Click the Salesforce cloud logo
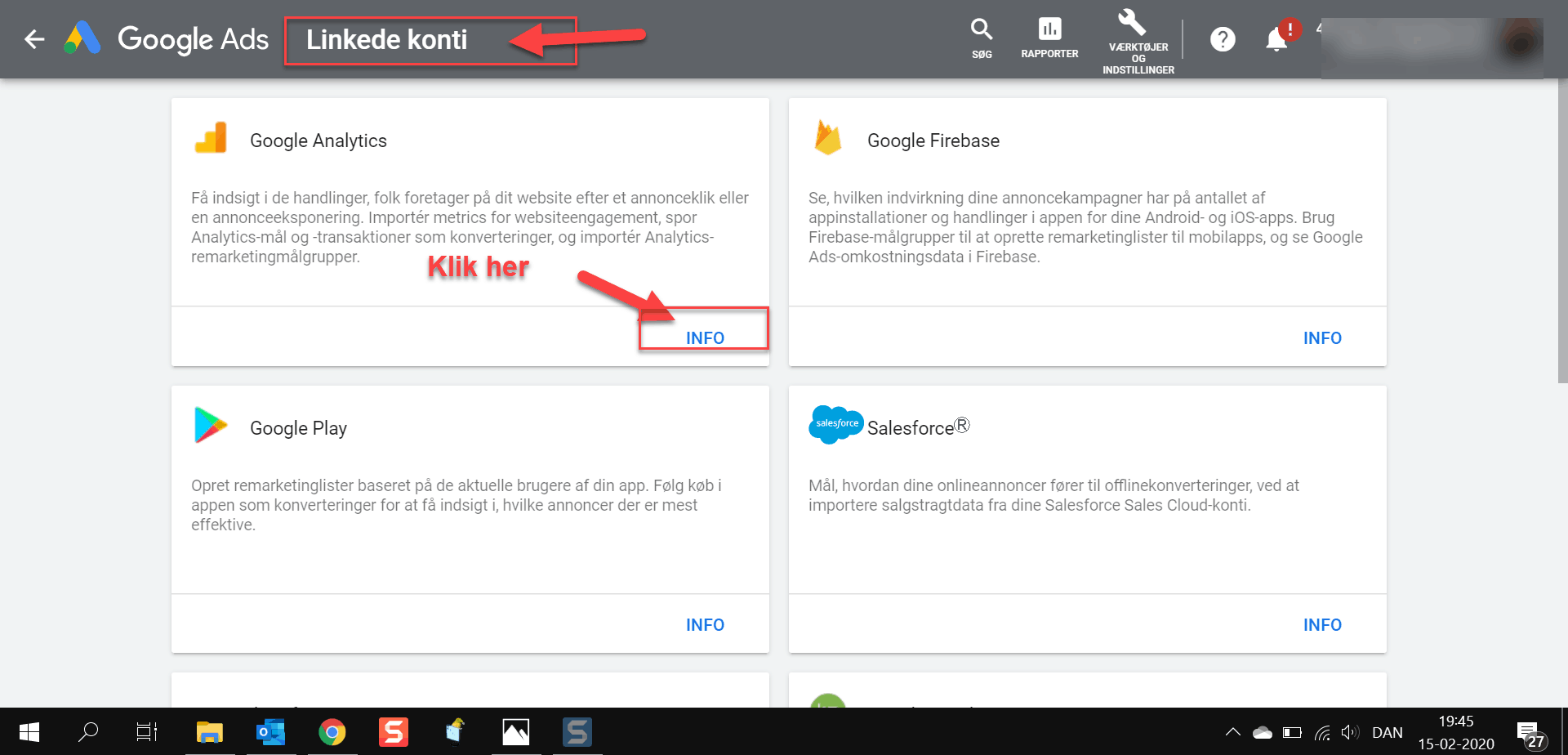Viewport: 1568px width, 755px height. click(835, 424)
